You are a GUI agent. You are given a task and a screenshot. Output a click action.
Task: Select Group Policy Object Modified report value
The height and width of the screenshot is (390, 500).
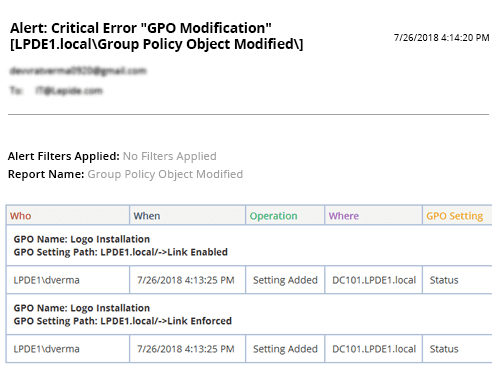[165, 174]
